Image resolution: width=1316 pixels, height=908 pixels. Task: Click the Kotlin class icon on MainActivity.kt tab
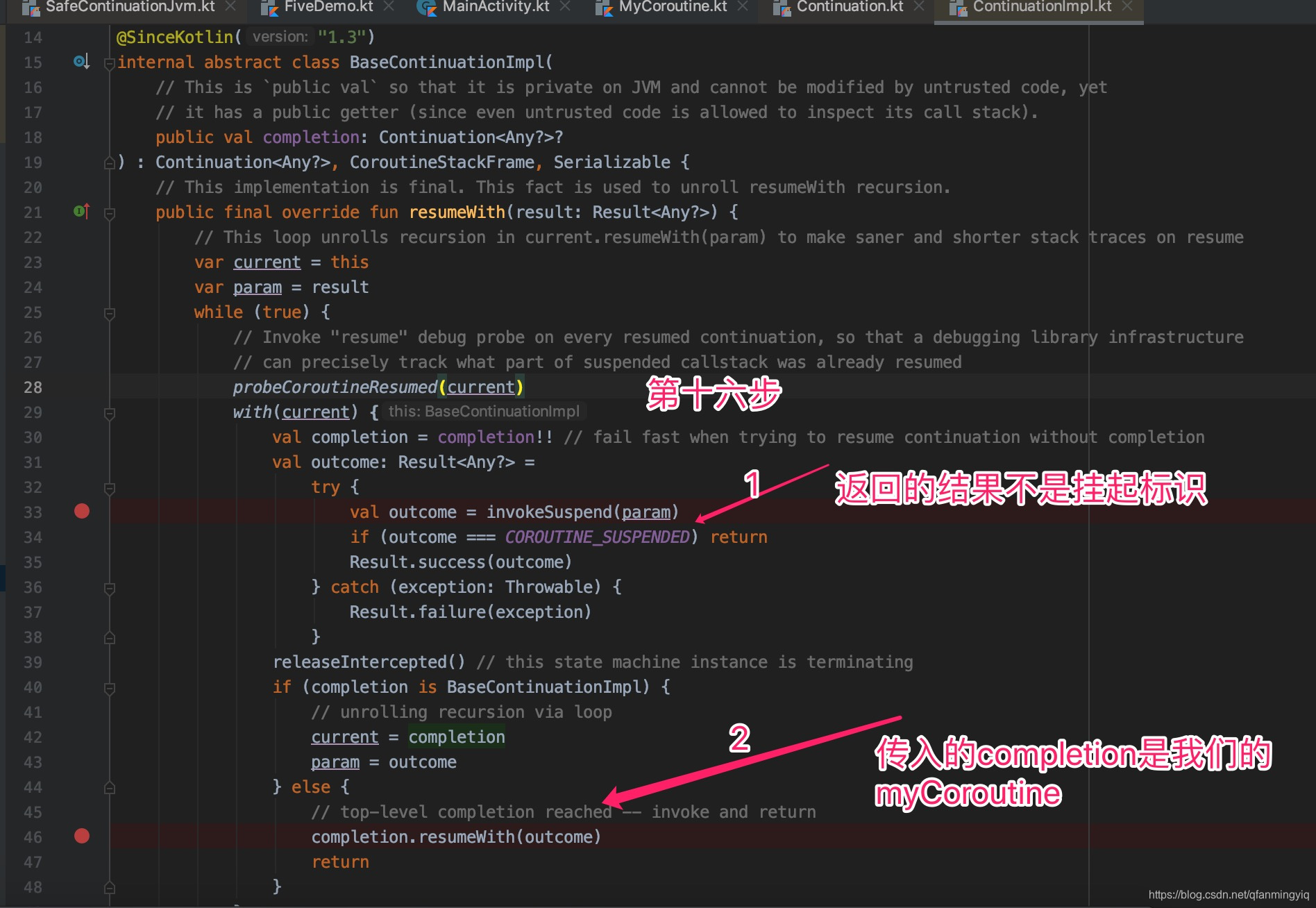tap(426, 8)
